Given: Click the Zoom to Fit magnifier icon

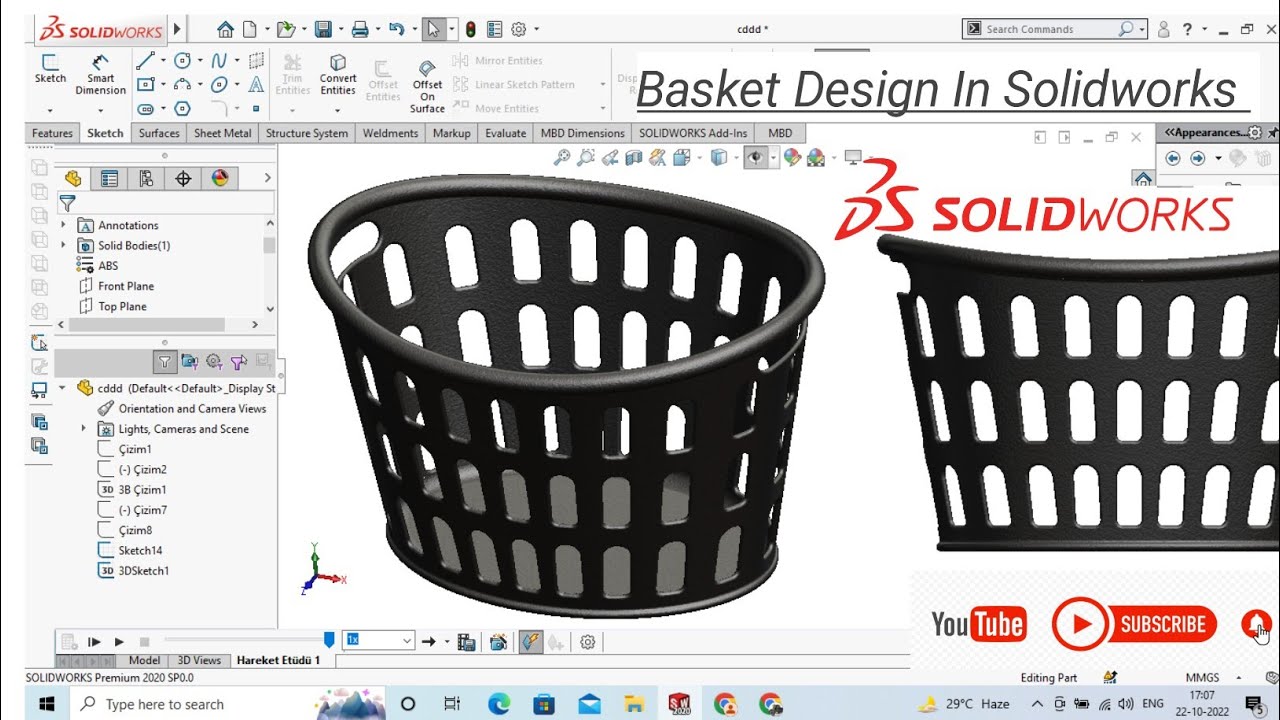Looking at the screenshot, I should click(x=562, y=157).
